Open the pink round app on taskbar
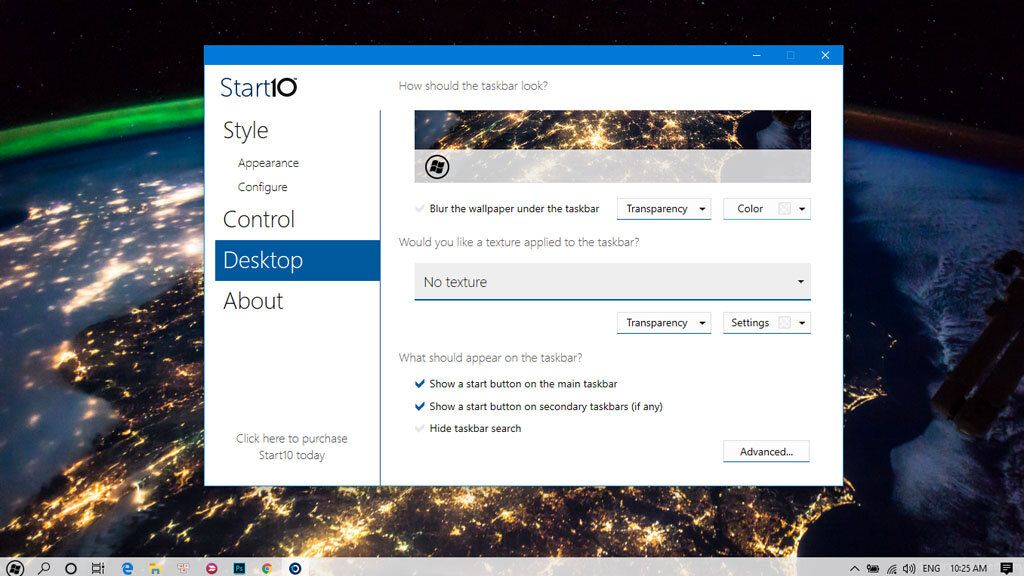 [212, 568]
